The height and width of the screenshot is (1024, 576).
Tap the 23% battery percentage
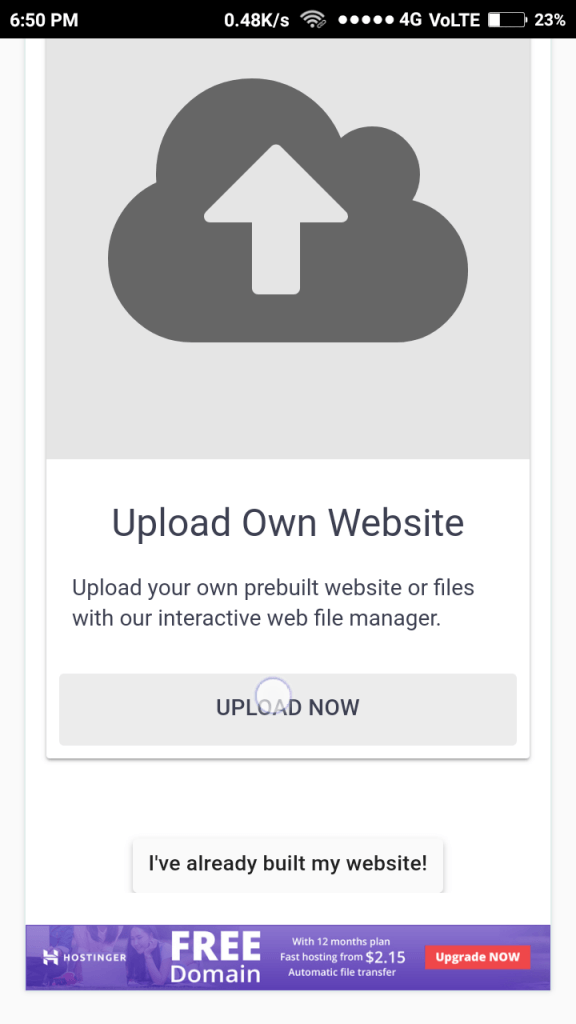549,20
